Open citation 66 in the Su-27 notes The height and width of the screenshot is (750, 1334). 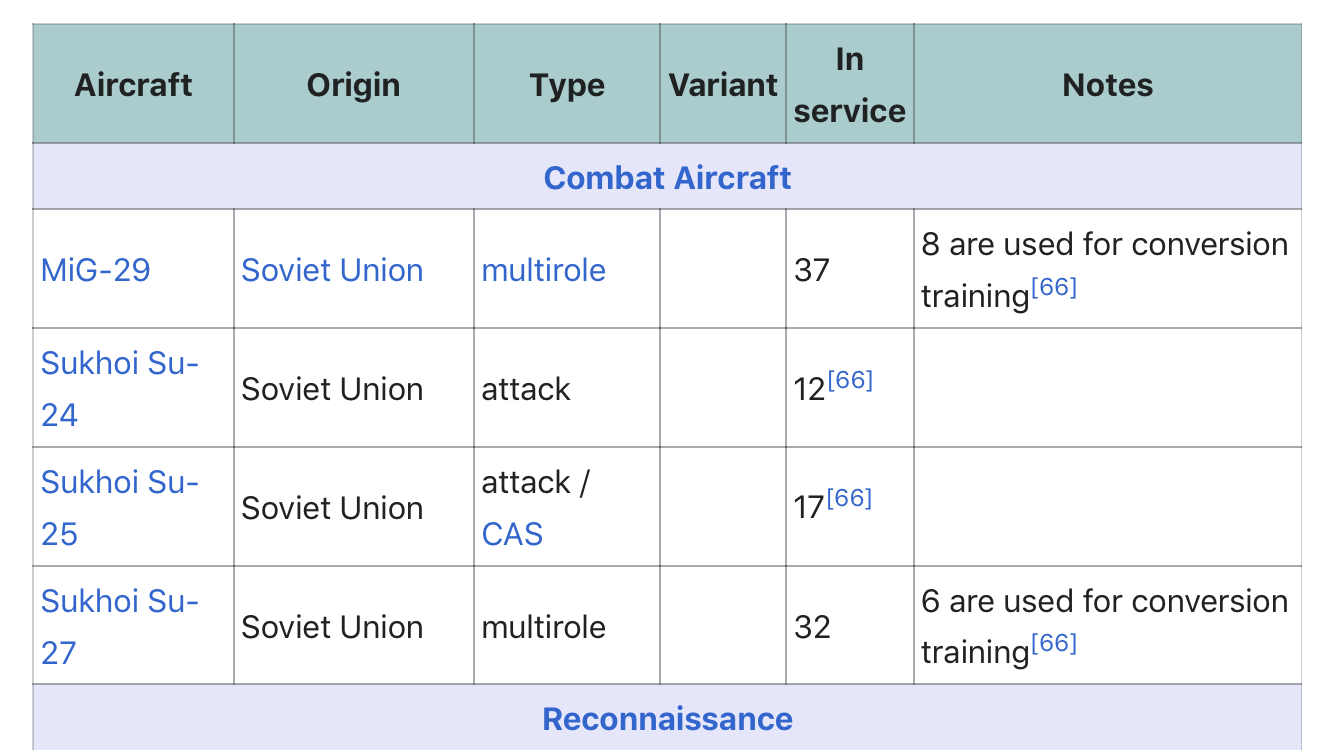(1053, 644)
